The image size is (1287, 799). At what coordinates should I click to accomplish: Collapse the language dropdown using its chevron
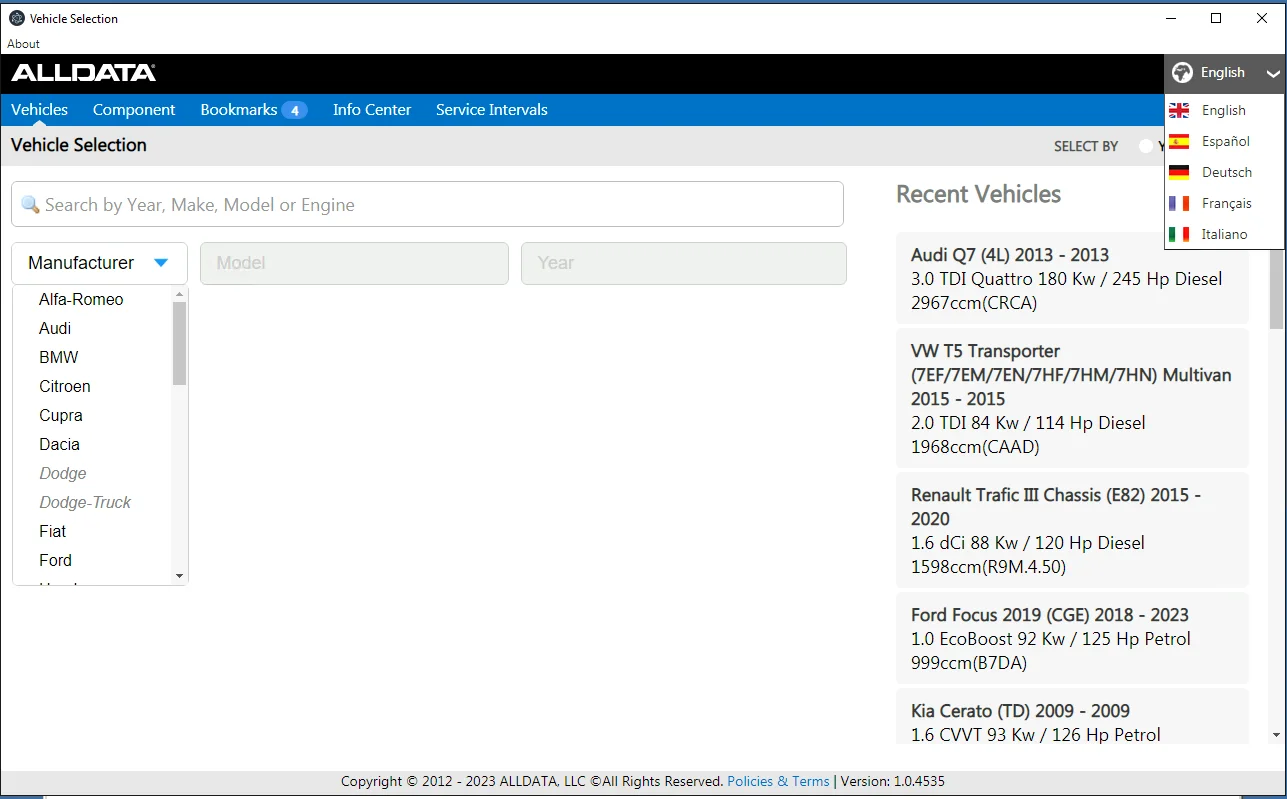coord(1272,73)
